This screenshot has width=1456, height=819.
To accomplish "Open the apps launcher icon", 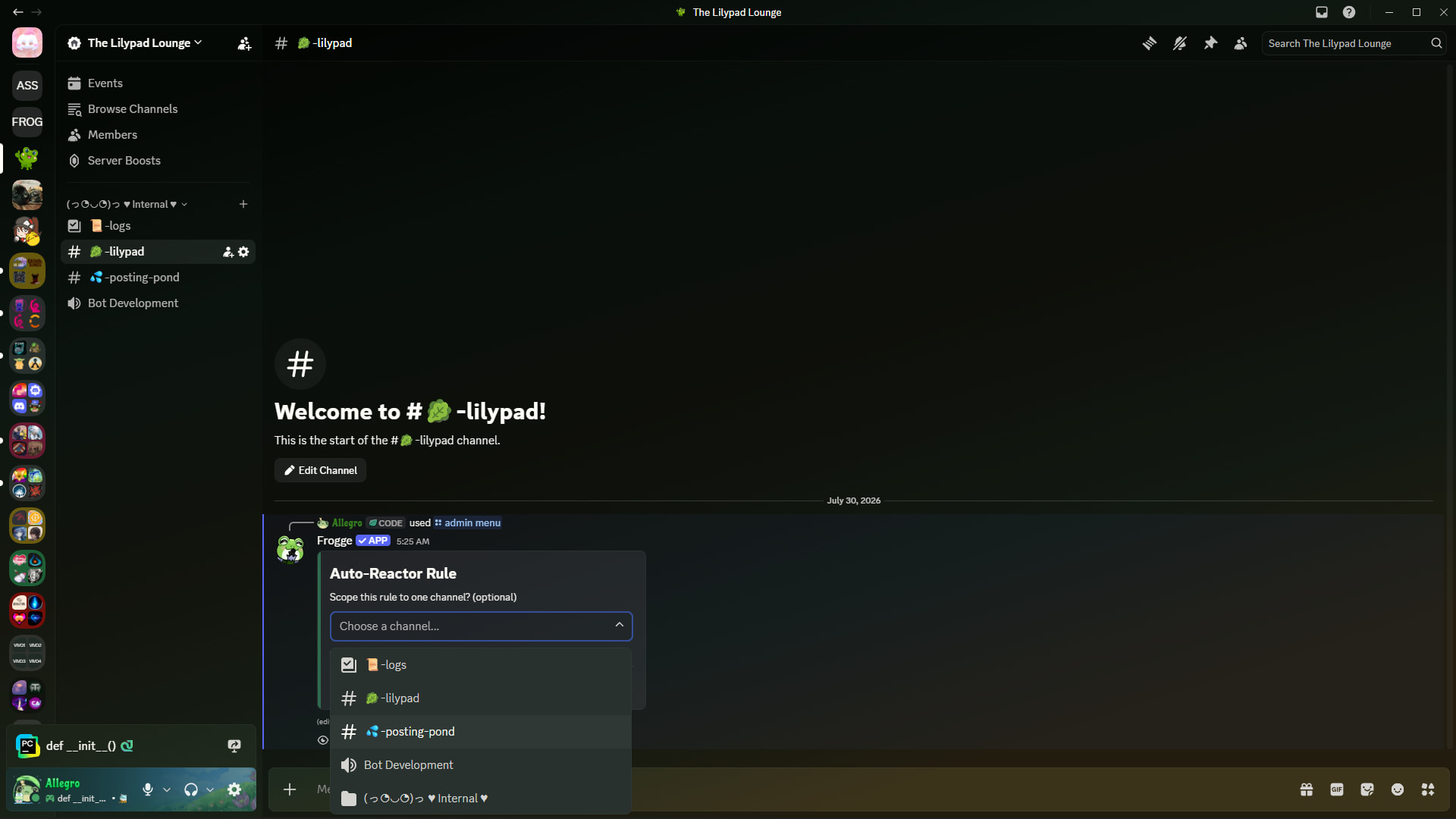I will click(1428, 789).
